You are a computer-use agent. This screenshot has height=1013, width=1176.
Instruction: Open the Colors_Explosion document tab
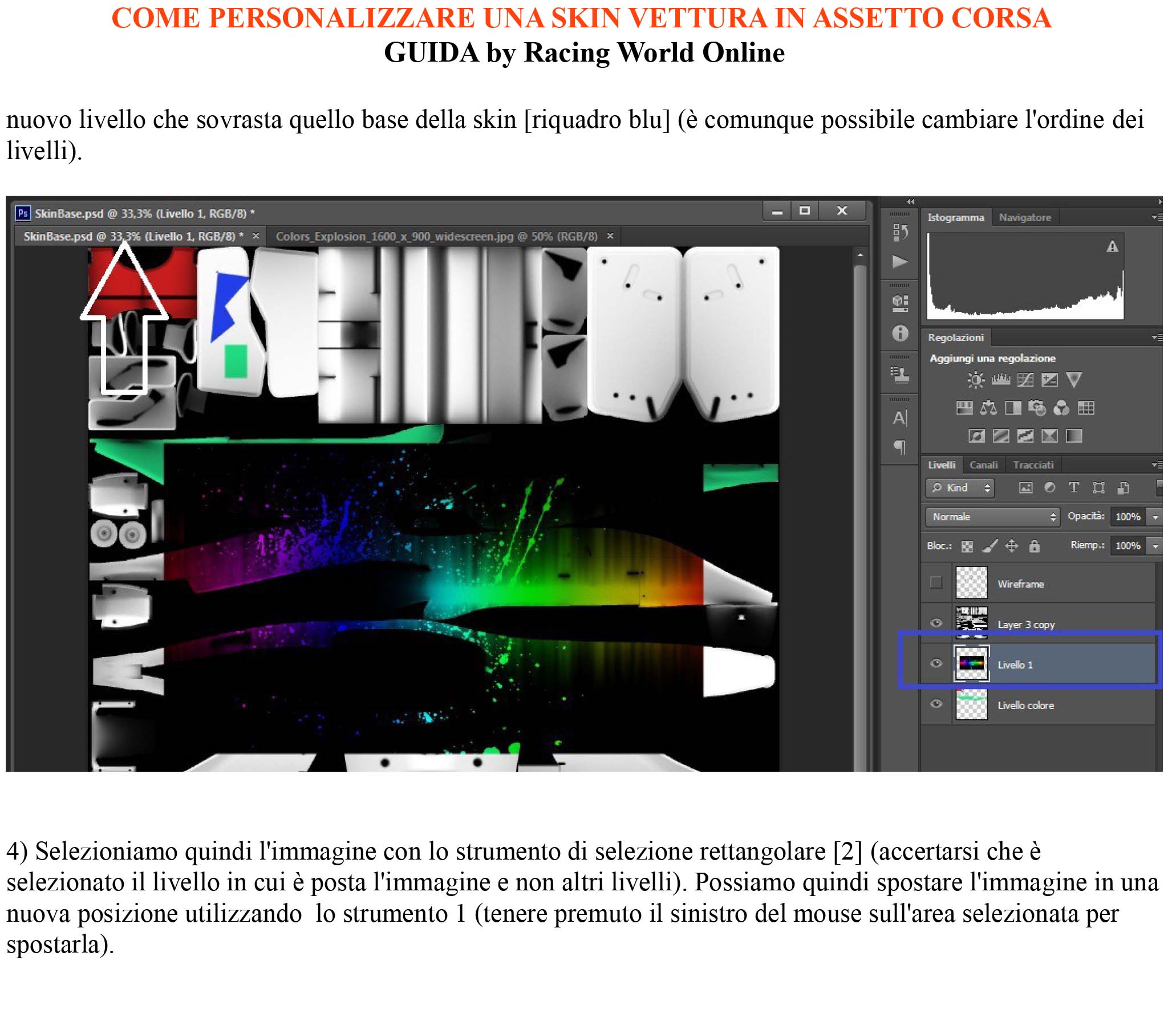(x=436, y=237)
